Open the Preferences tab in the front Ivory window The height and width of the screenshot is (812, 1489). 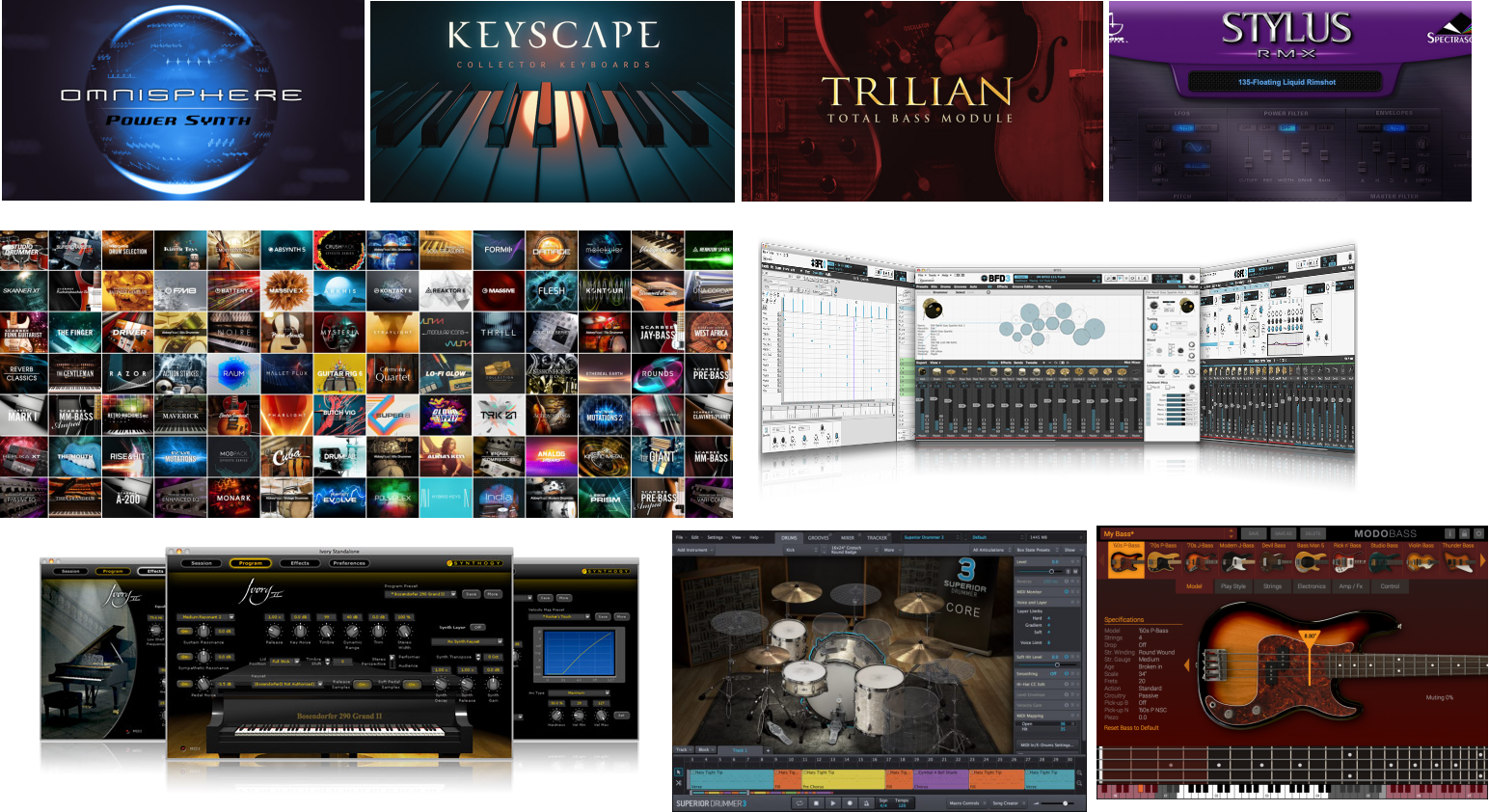tap(349, 563)
